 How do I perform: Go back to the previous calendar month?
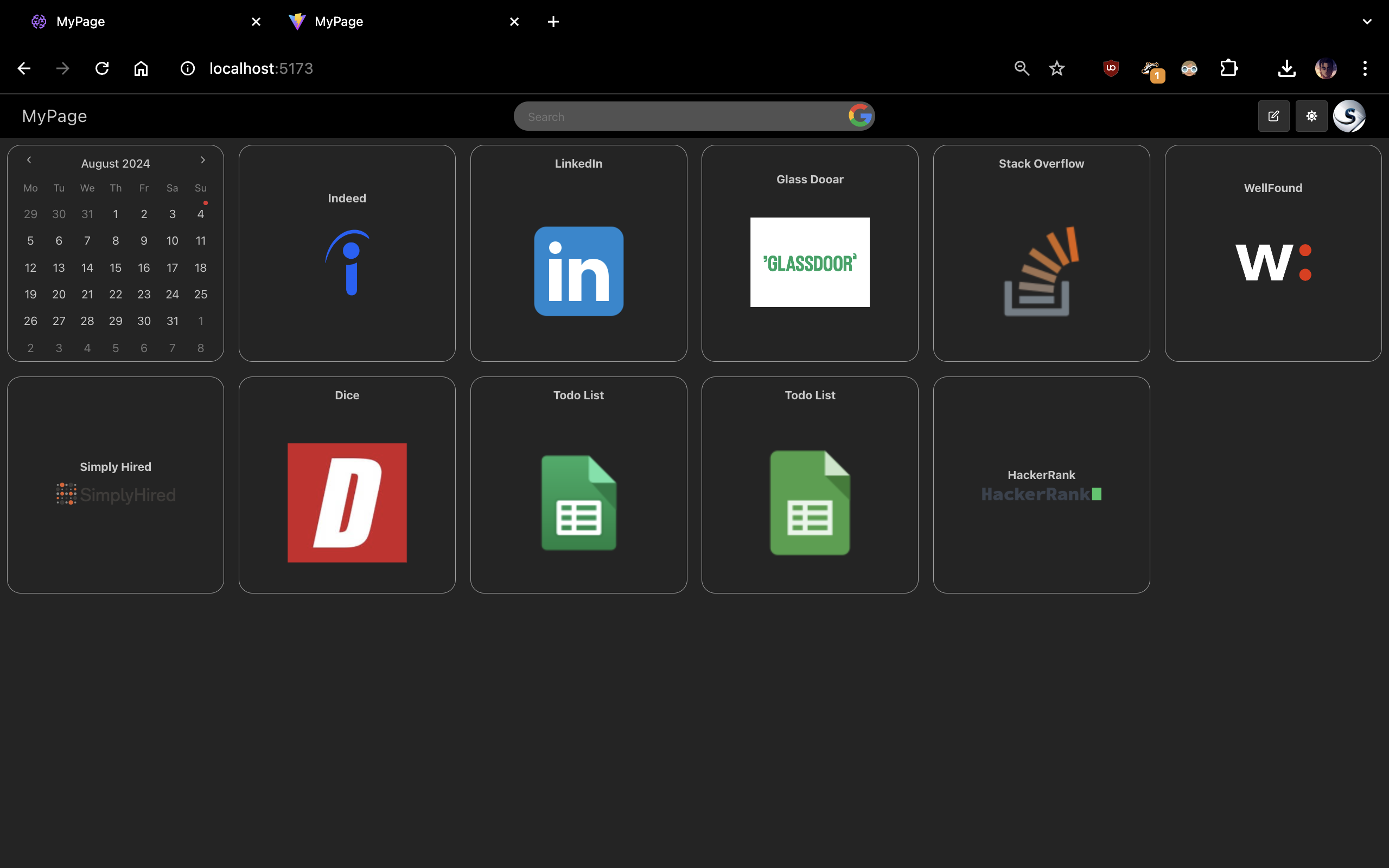click(x=29, y=159)
